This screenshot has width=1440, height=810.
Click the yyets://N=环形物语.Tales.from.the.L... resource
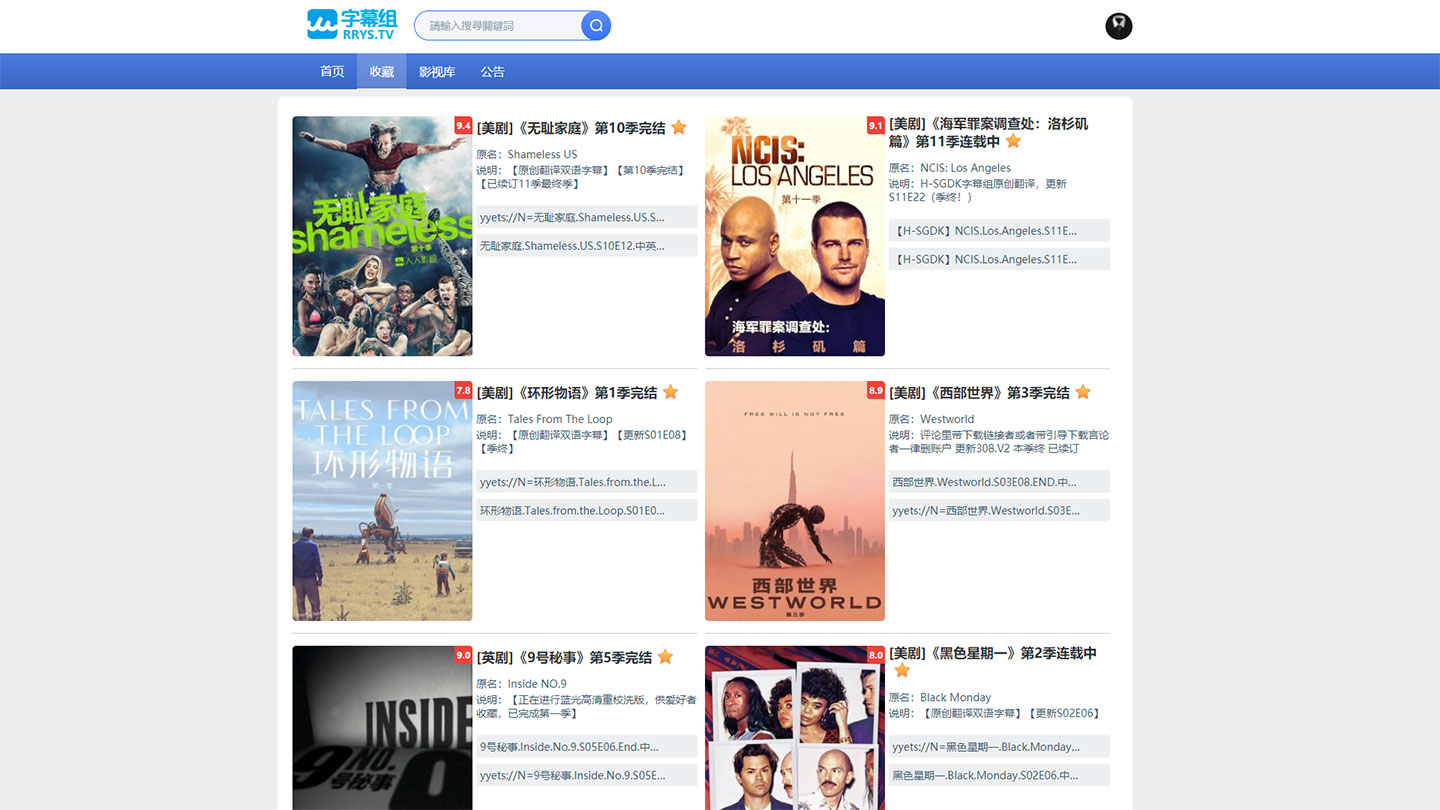(586, 482)
